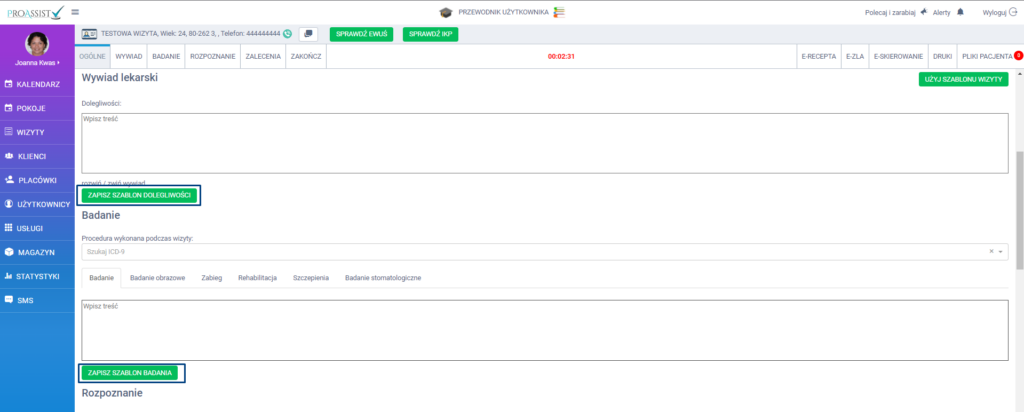Viewport: 1024px width, 412px height.
Task: Click Użyj szablonu wizyty button
Action: pyautogui.click(x=963, y=79)
